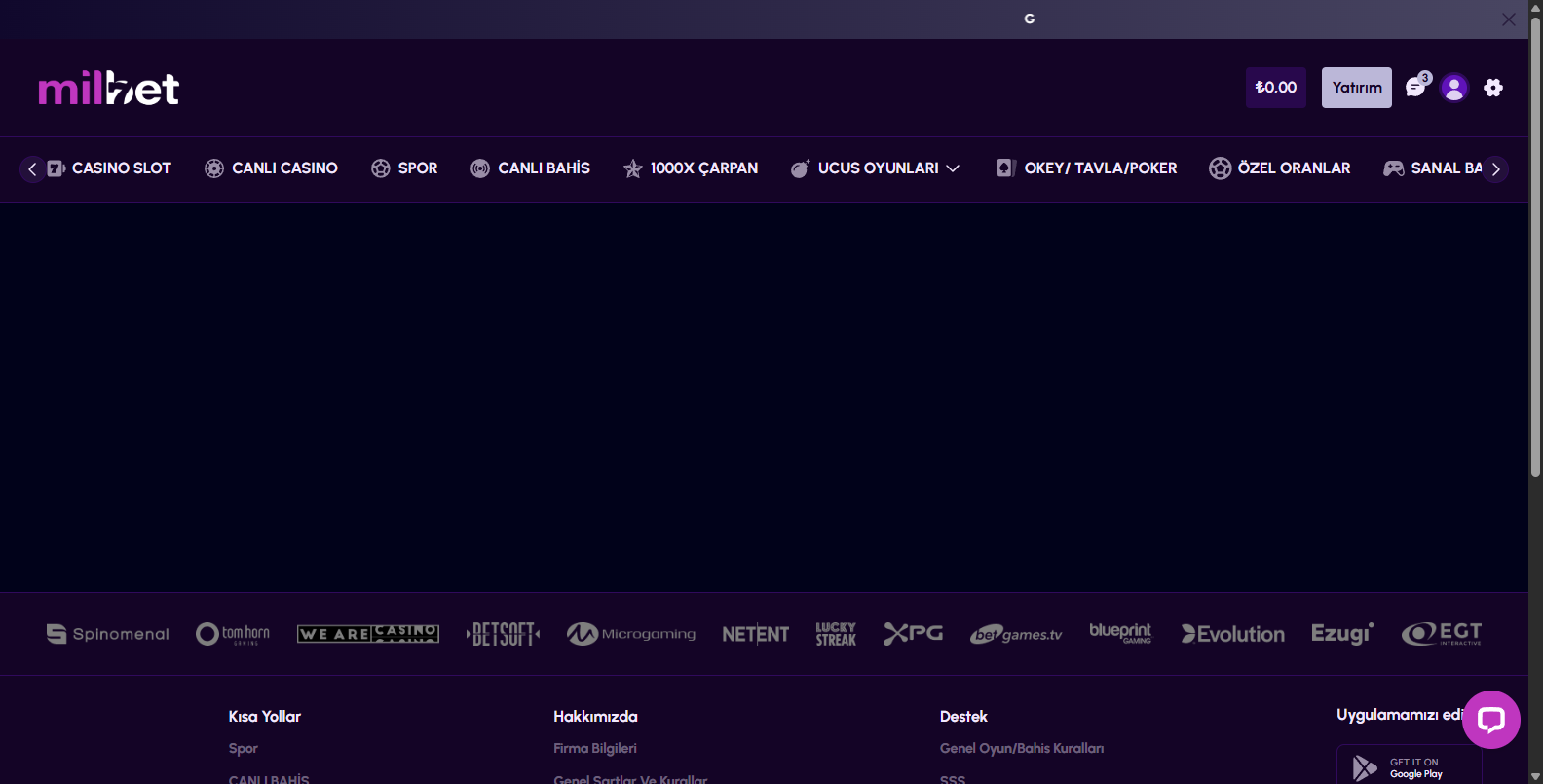Open the CASINO SLOT menu

point(122,168)
